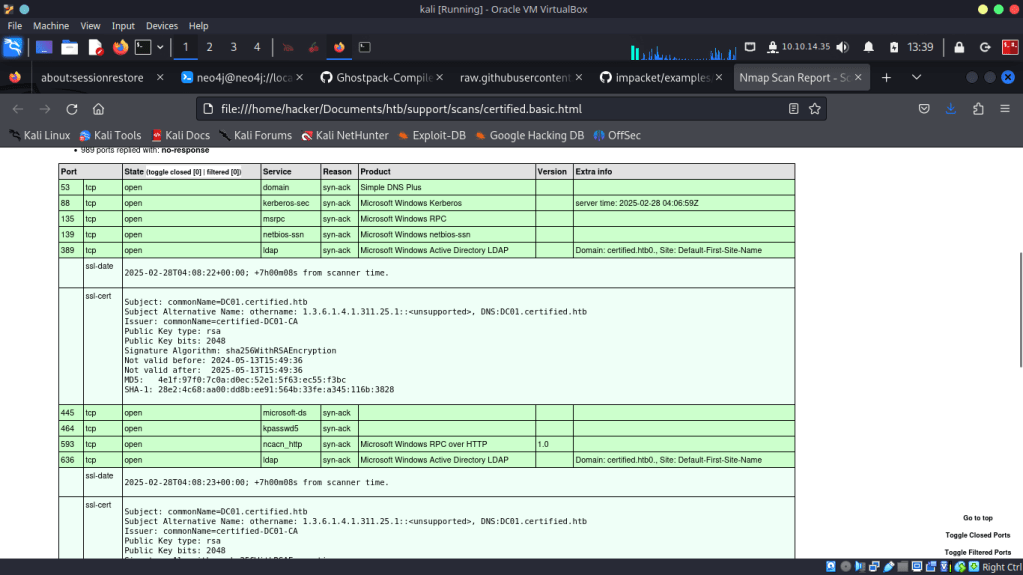Reload the Nmap report page

(71, 109)
